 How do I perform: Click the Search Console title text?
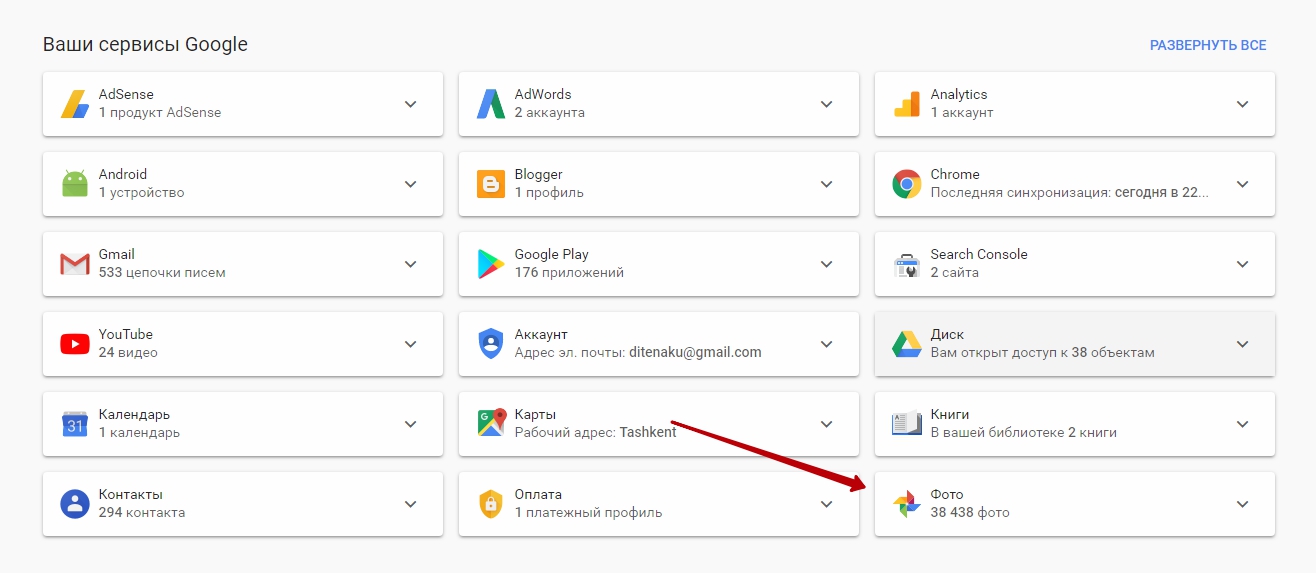(x=979, y=254)
